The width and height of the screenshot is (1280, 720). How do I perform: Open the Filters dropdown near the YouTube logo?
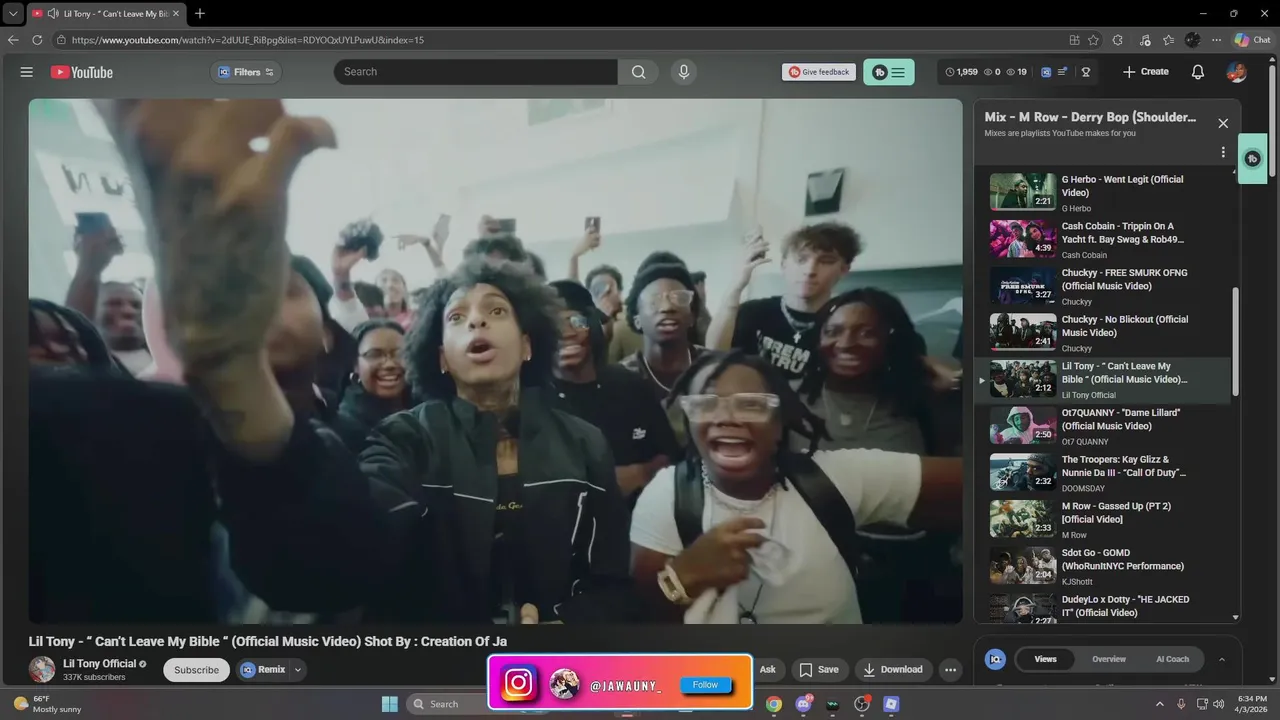[246, 72]
